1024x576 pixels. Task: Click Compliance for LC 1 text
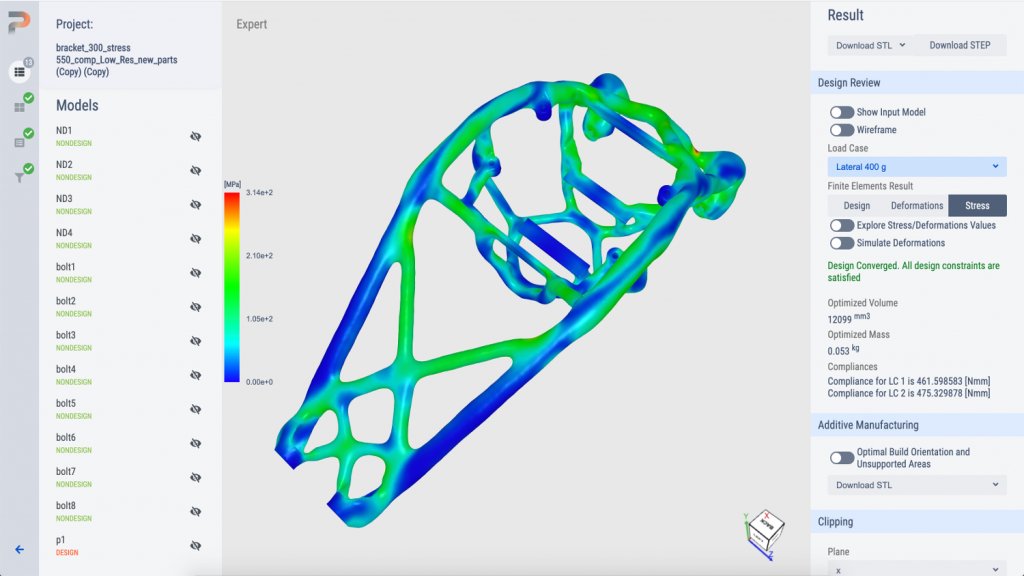coord(908,381)
